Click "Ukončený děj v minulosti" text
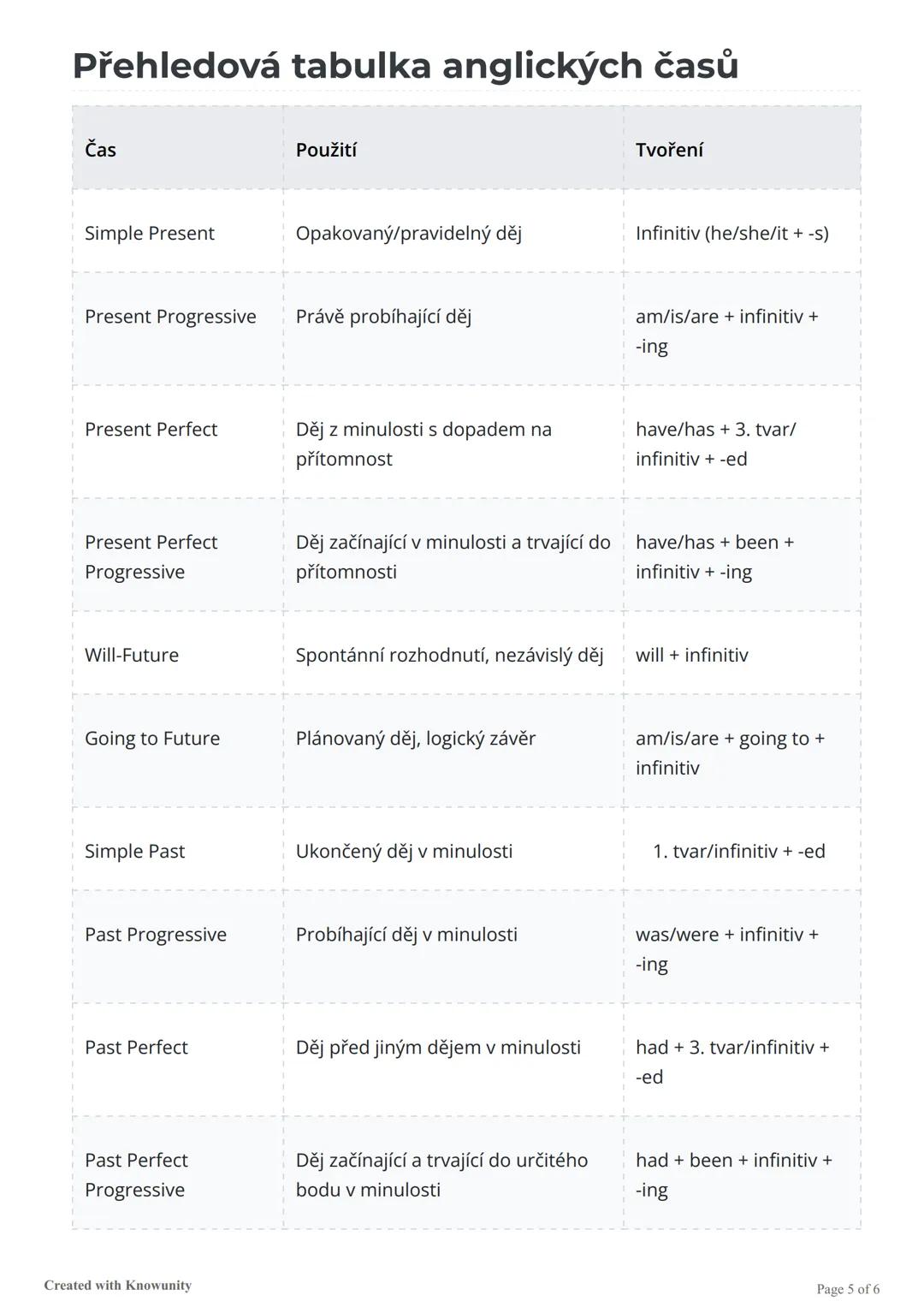 (404, 851)
